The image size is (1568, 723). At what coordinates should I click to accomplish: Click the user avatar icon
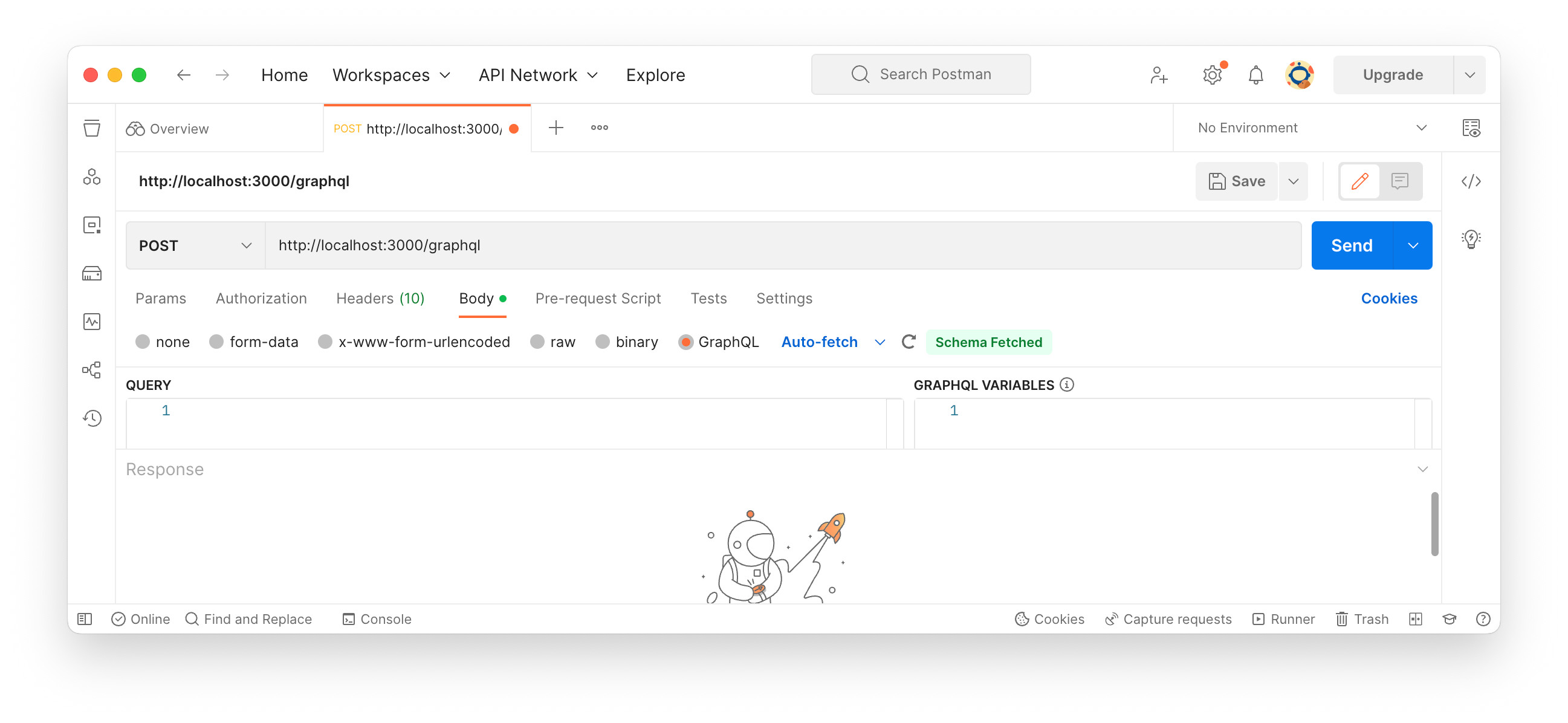1299,75
